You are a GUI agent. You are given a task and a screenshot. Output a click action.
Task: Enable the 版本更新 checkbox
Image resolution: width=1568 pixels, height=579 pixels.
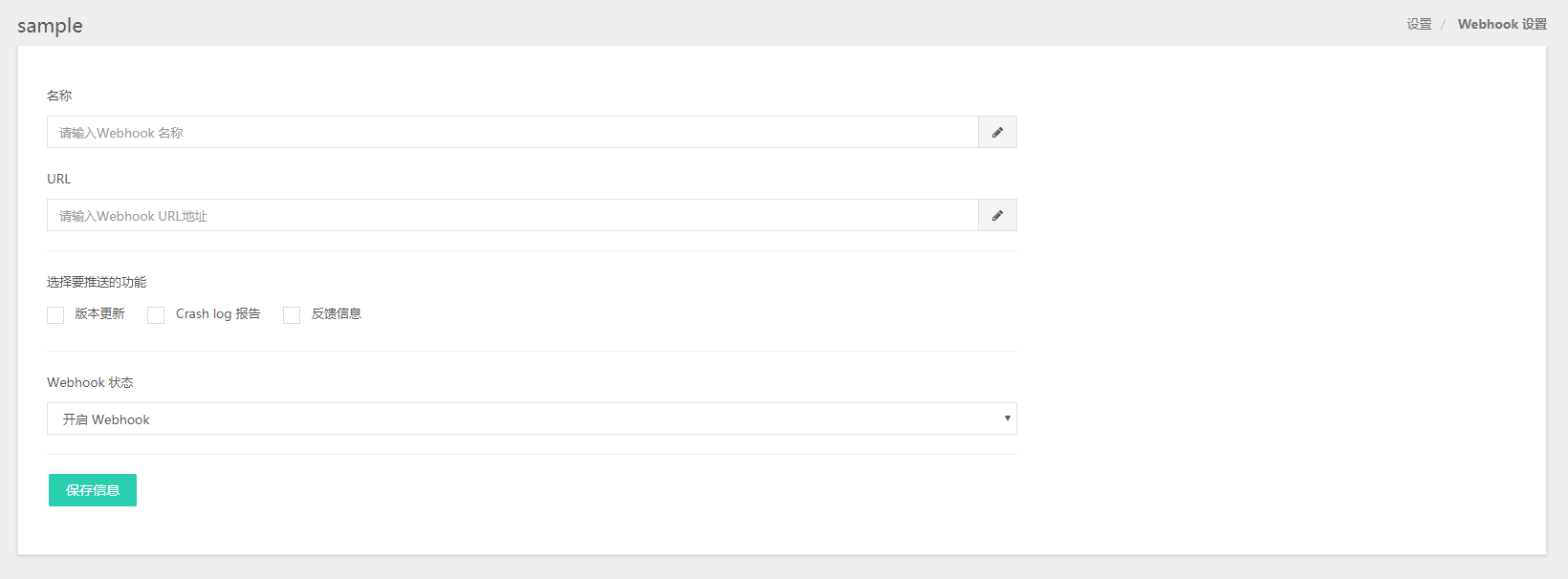[x=55, y=315]
